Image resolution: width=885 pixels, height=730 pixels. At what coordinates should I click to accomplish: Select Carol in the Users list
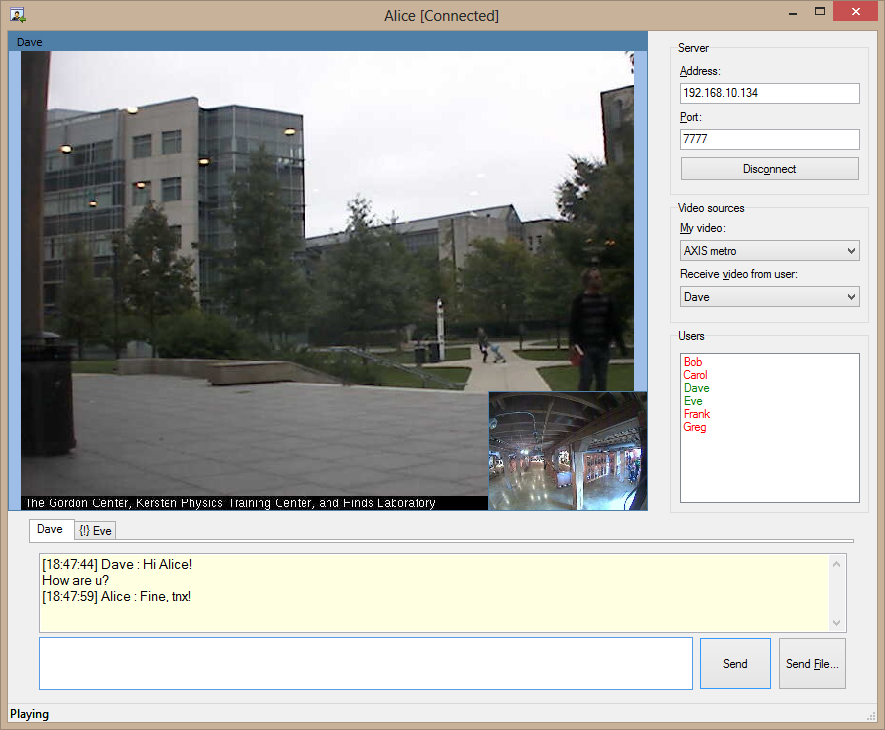695,375
